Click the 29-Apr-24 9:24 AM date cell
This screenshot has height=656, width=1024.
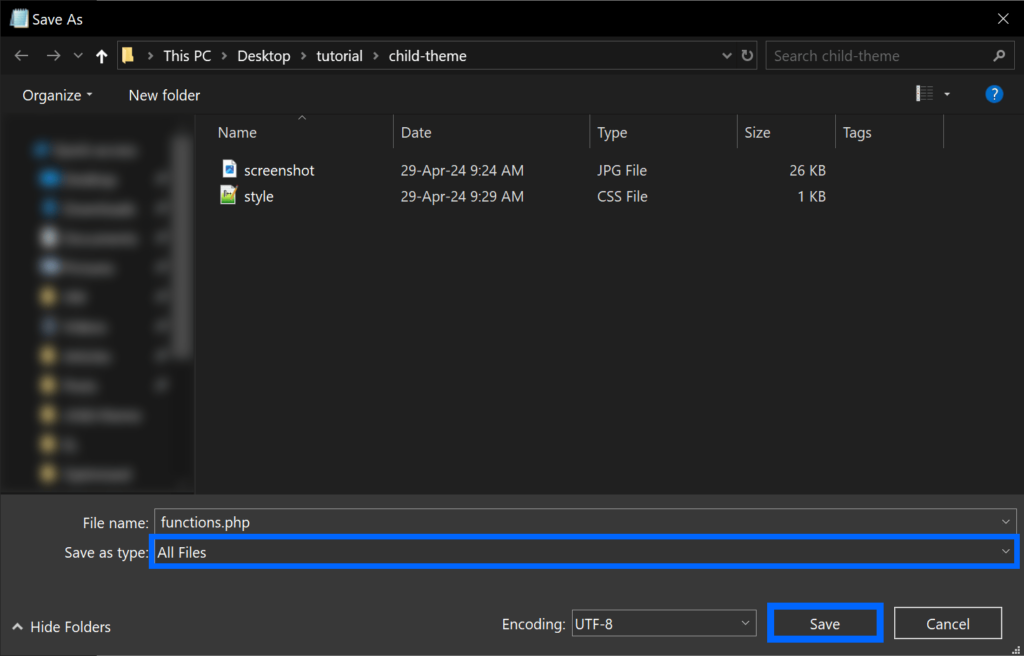point(462,171)
